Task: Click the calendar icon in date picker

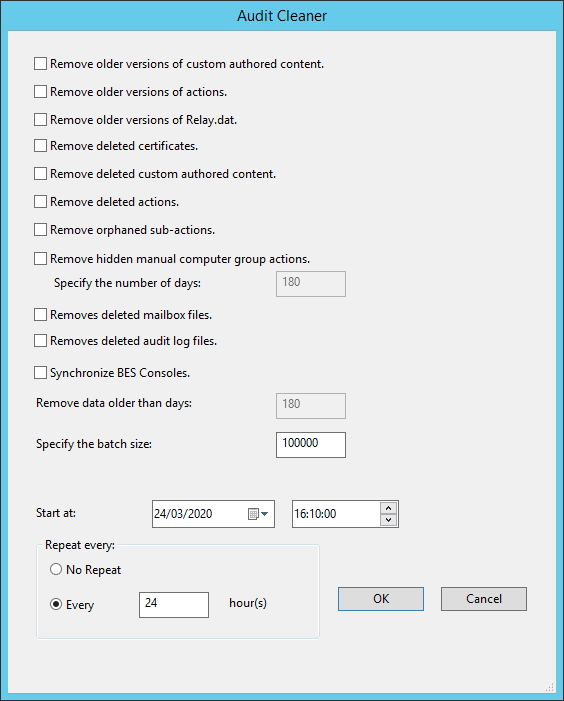Action: pos(253,514)
